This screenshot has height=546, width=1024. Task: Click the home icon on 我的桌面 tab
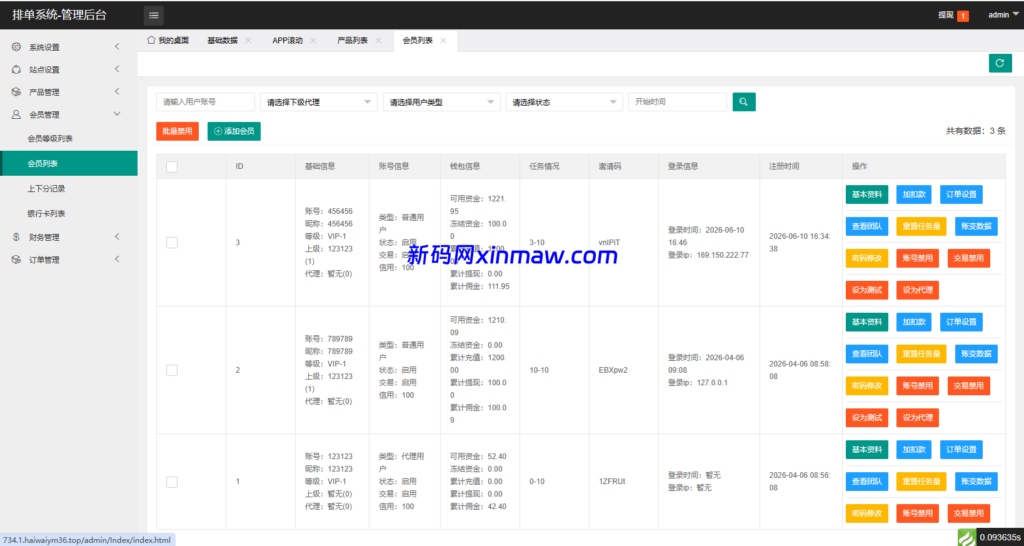click(152, 40)
